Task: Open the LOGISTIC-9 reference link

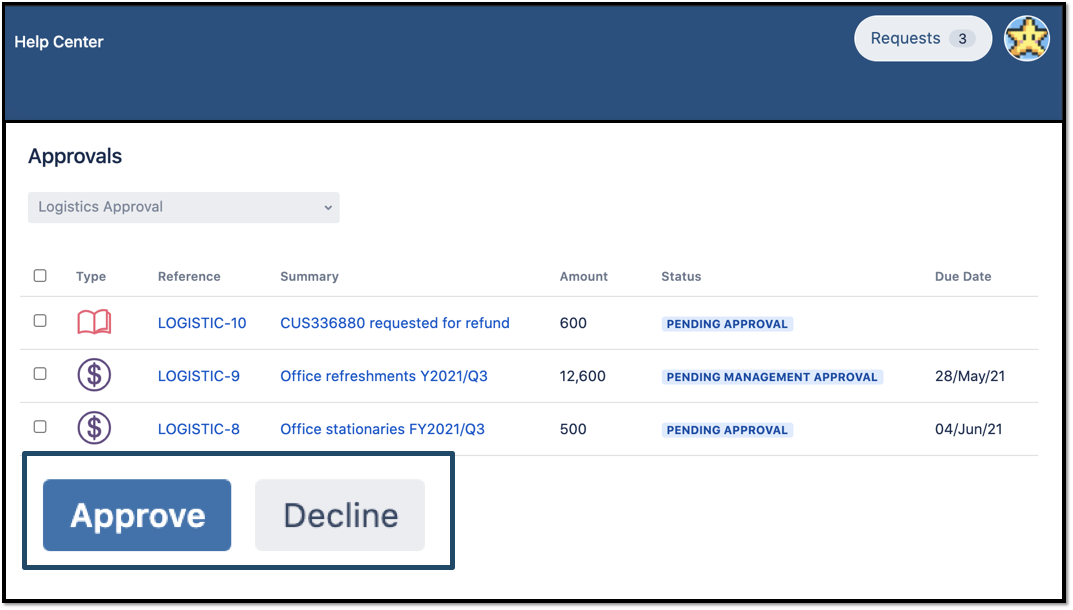Action: tap(199, 376)
